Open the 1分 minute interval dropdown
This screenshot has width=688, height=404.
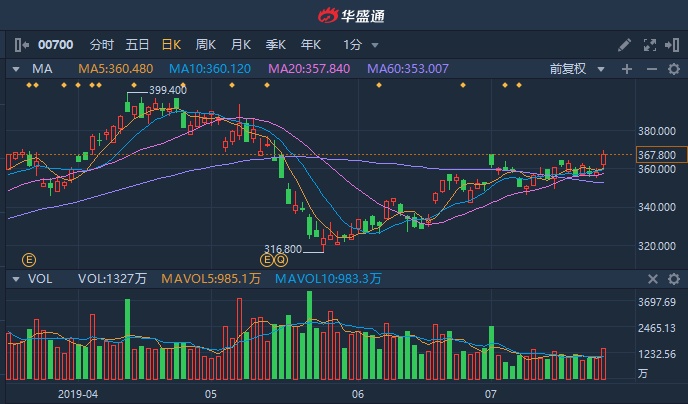point(360,45)
